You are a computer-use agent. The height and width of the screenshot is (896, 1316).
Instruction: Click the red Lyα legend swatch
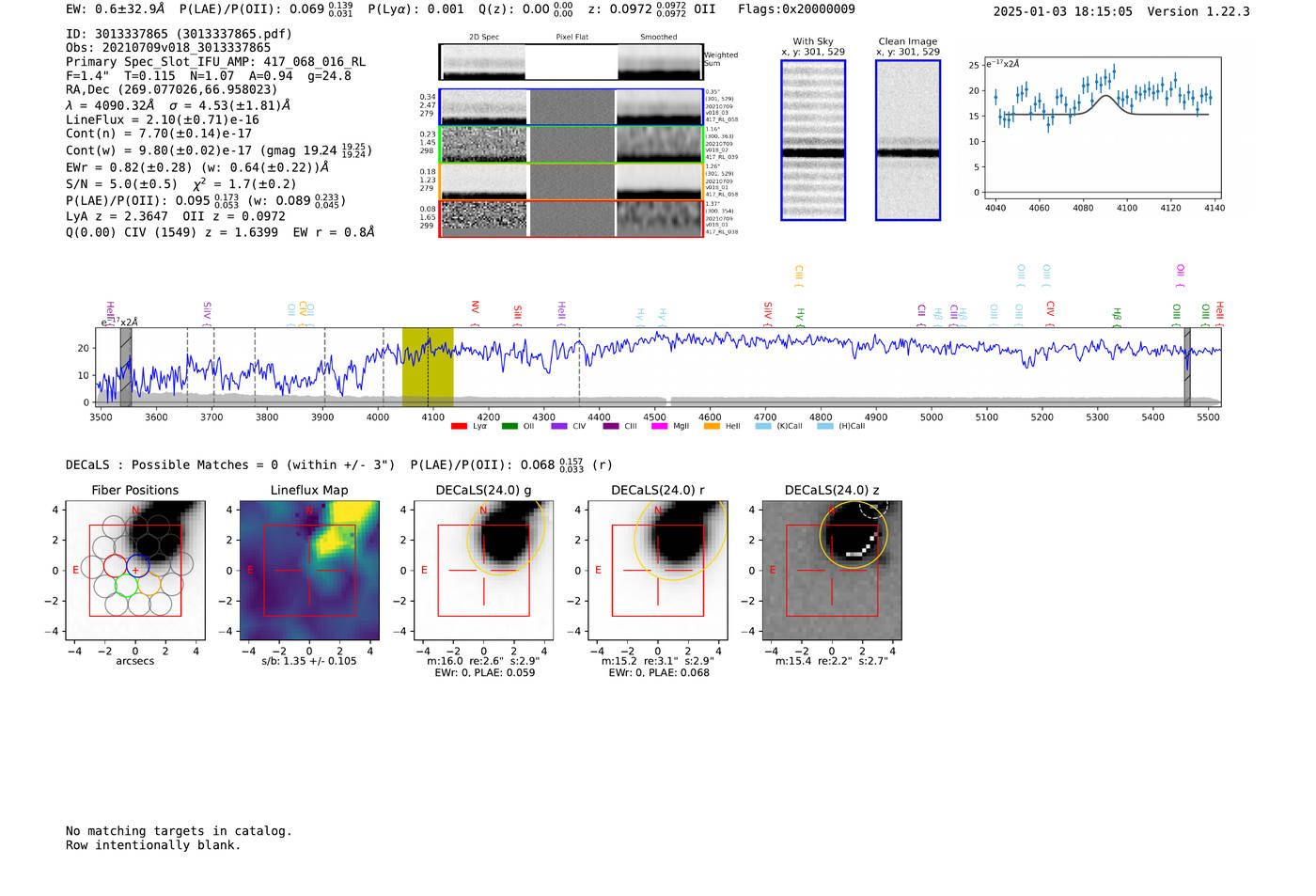(x=459, y=426)
